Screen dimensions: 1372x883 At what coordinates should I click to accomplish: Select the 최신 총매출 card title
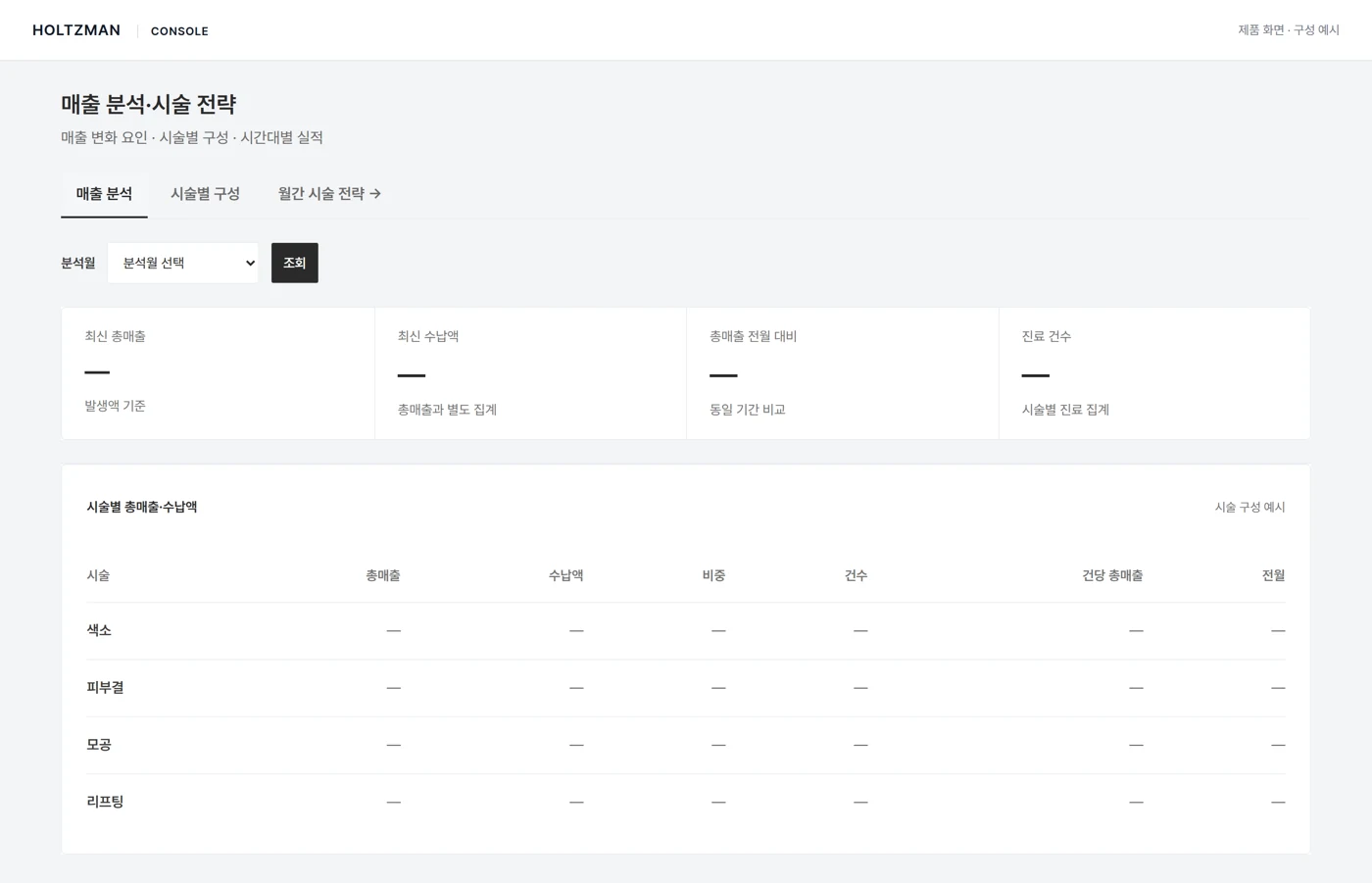[115, 336]
